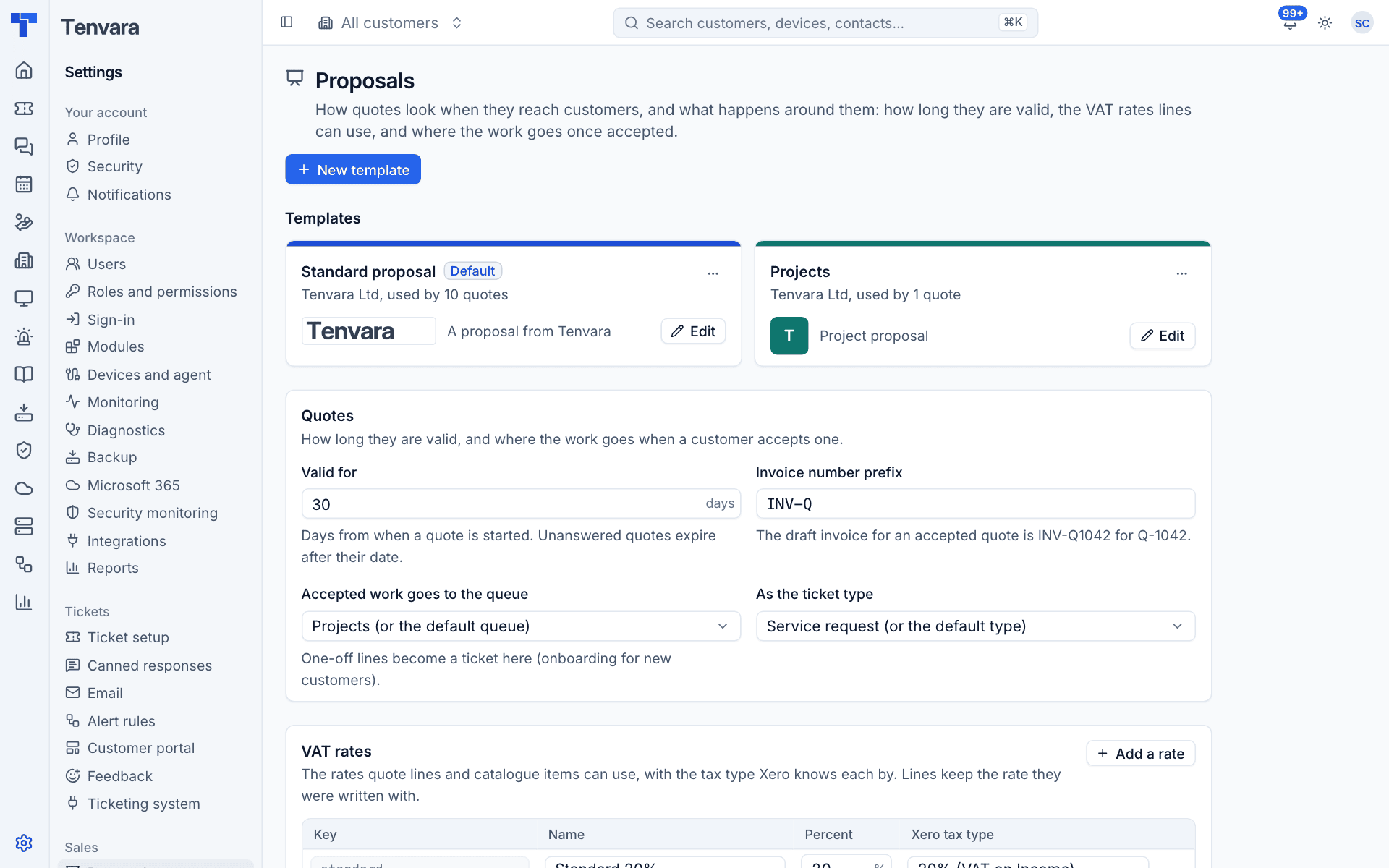Open the Alerts siren icon in left rail

(x=24, y=336)
